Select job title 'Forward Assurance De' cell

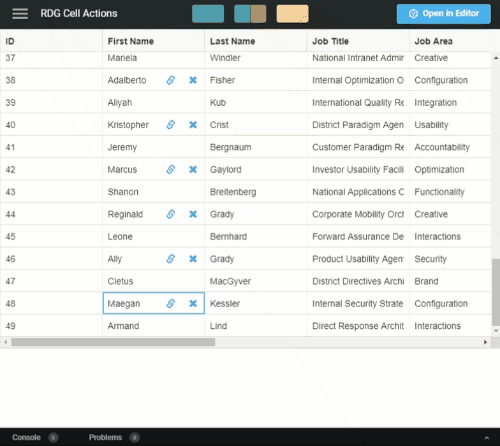358,236
